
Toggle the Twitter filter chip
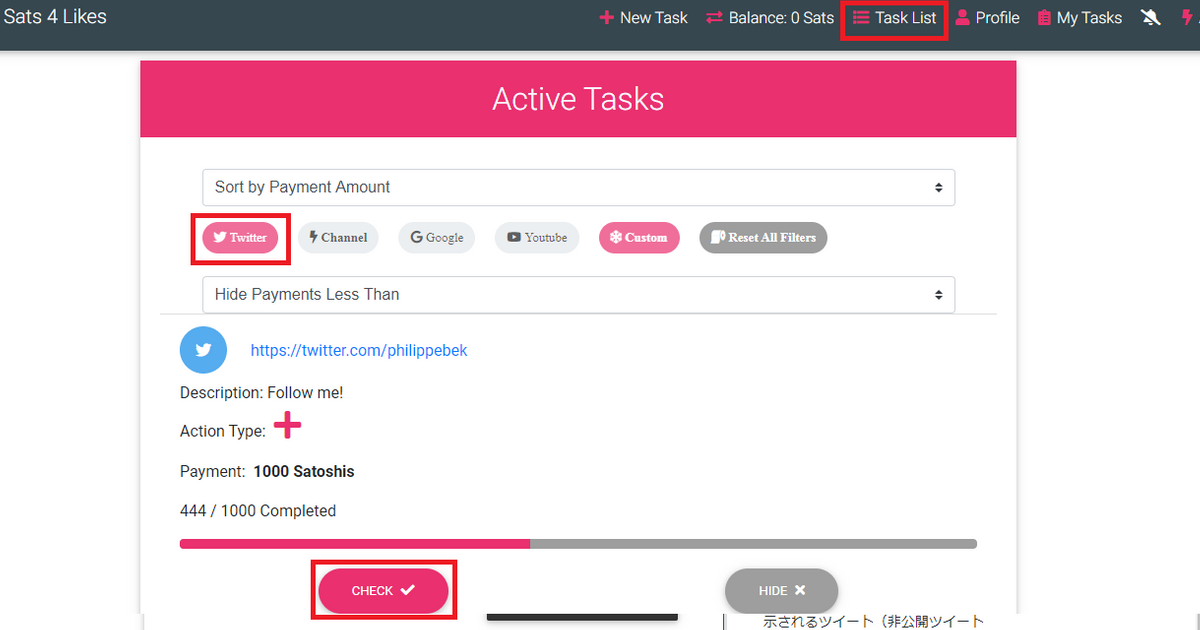(x=240, y=238)
